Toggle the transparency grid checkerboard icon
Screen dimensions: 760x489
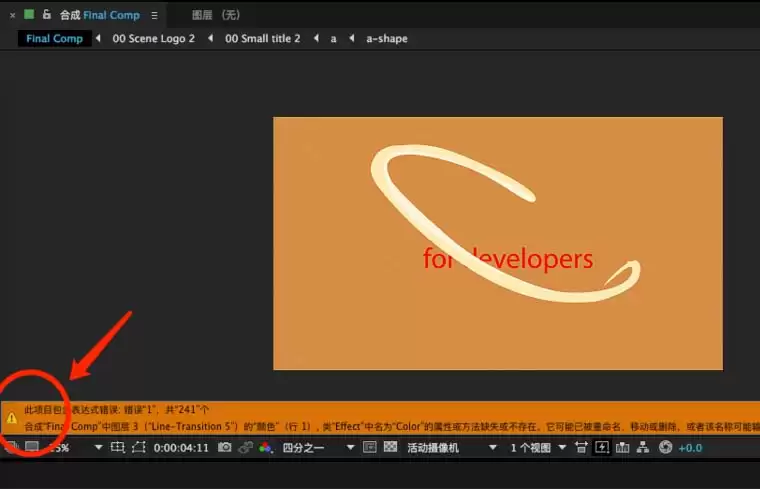[390, 447]
